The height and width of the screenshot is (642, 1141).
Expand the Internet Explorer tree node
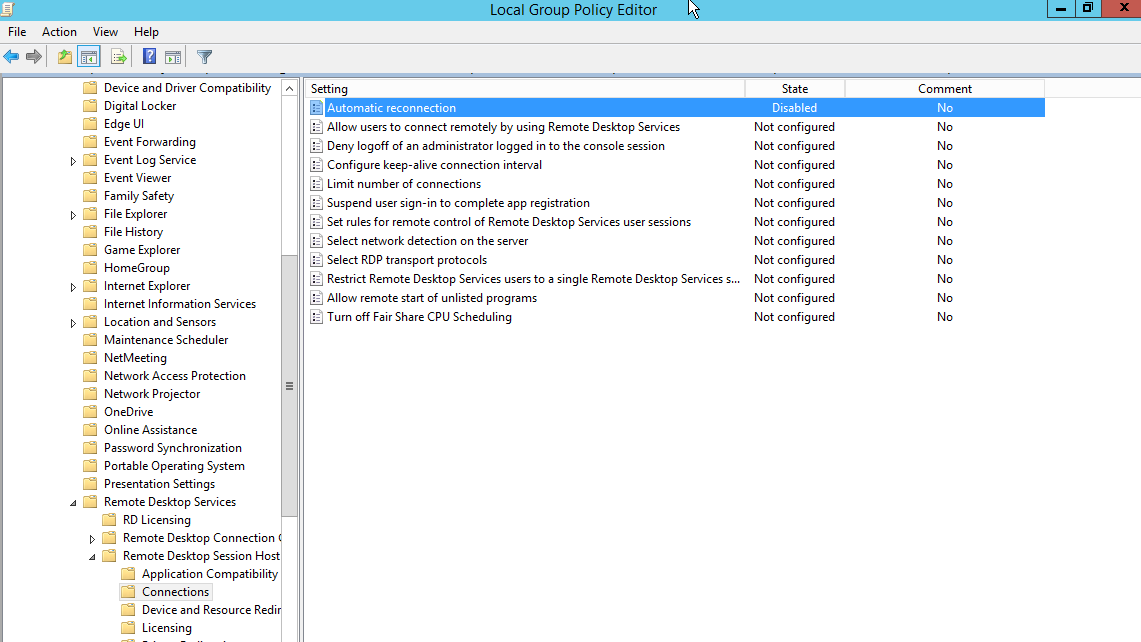[73, 287]
